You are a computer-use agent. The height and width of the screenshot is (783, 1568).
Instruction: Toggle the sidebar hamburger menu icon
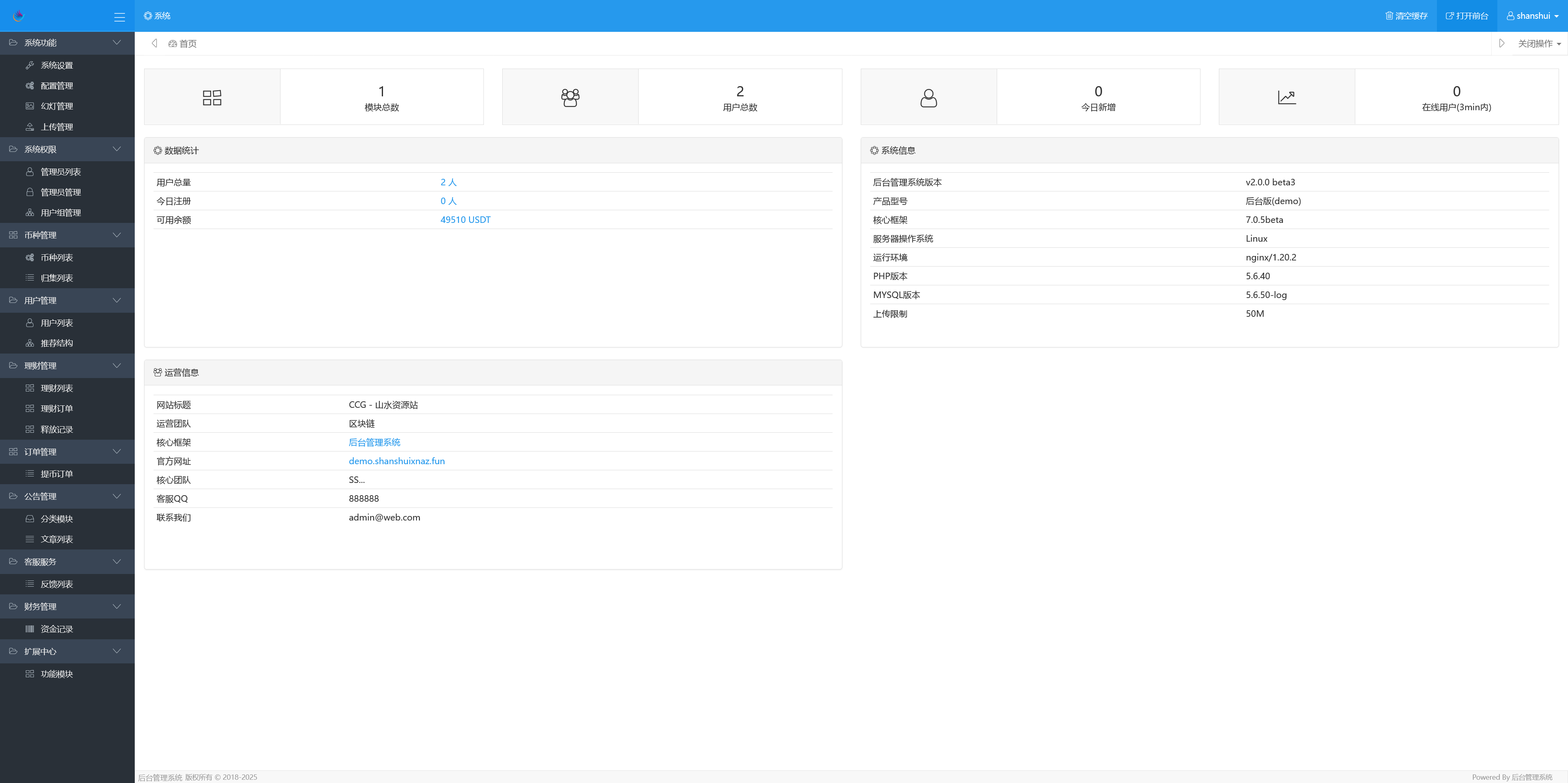[119, 17]
